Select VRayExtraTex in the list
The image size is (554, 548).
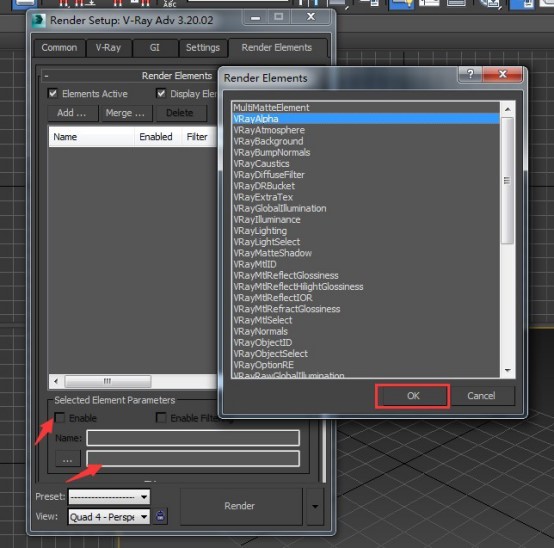[x=366, y=197]
